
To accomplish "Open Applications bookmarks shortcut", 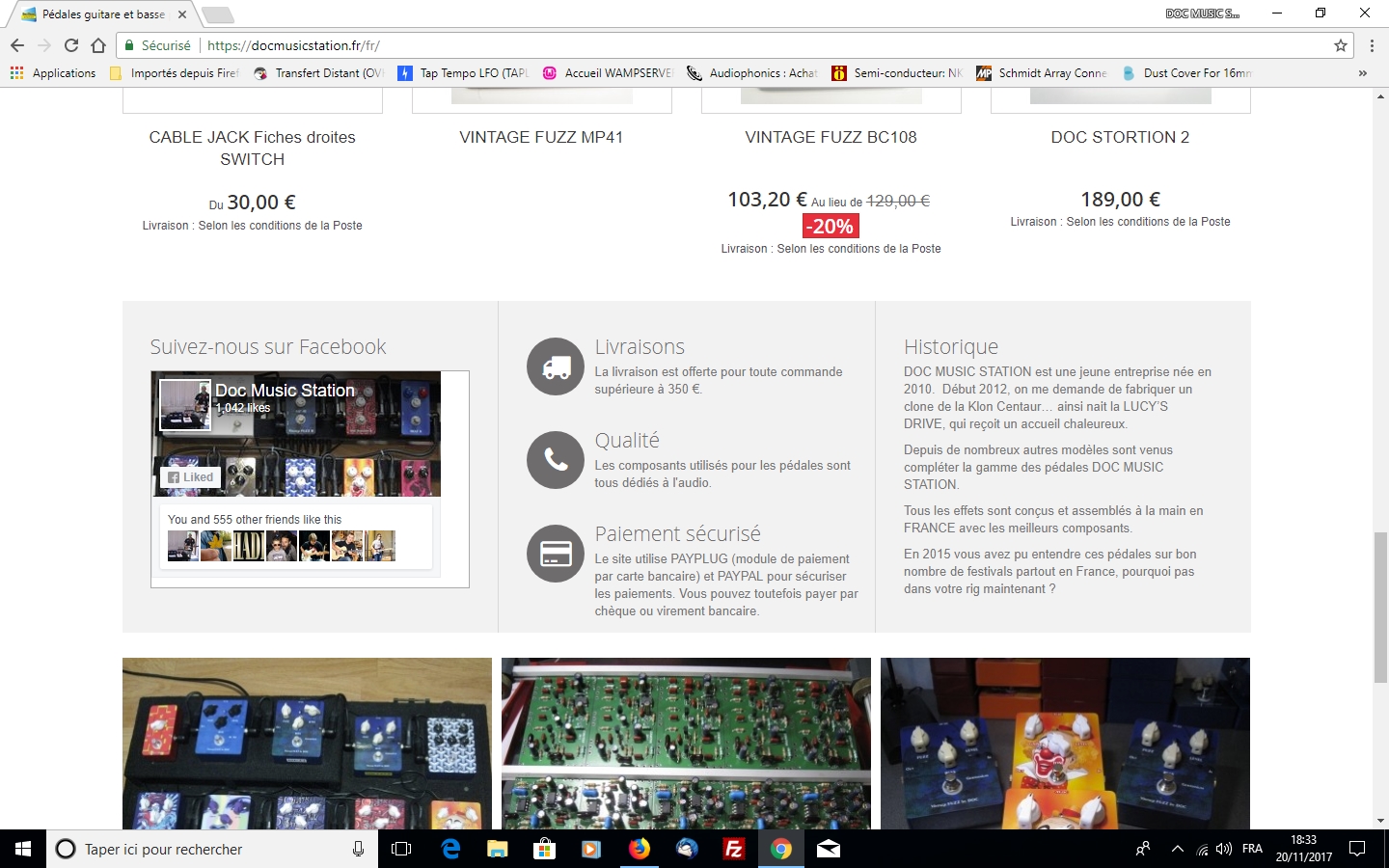I will coord(53,73).
